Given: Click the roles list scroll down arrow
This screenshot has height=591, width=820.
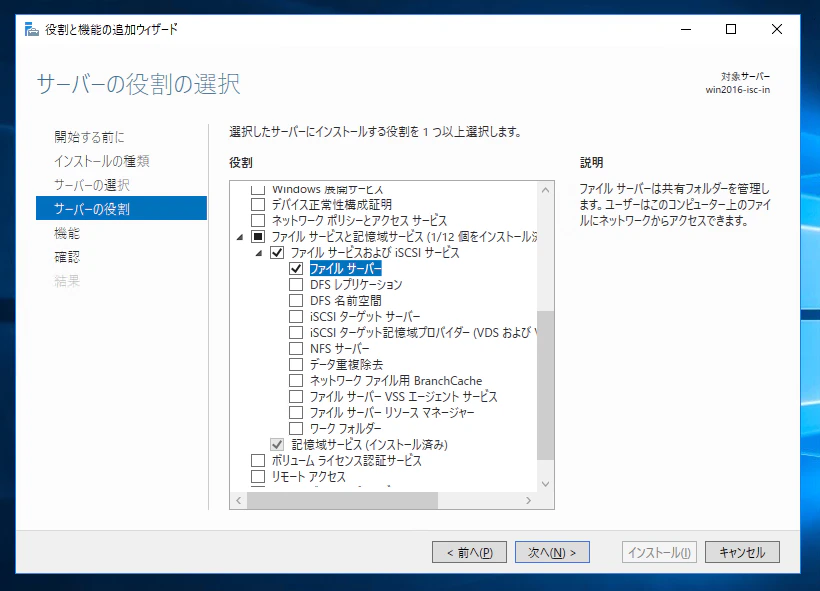Looking at the screenshot, I should coord(545,484).
